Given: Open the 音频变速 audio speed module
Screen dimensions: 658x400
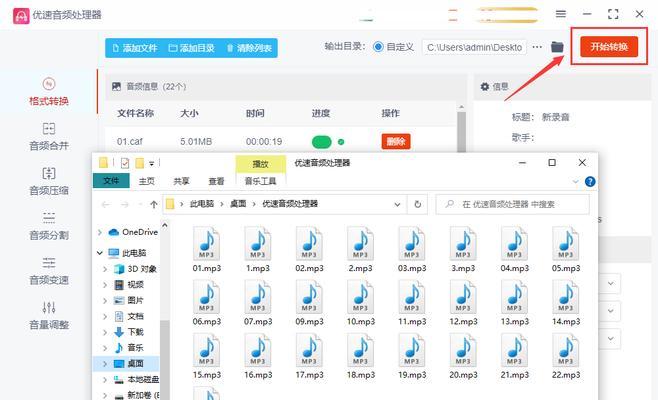Looking at the screenshot, I should tap(49, 271).
